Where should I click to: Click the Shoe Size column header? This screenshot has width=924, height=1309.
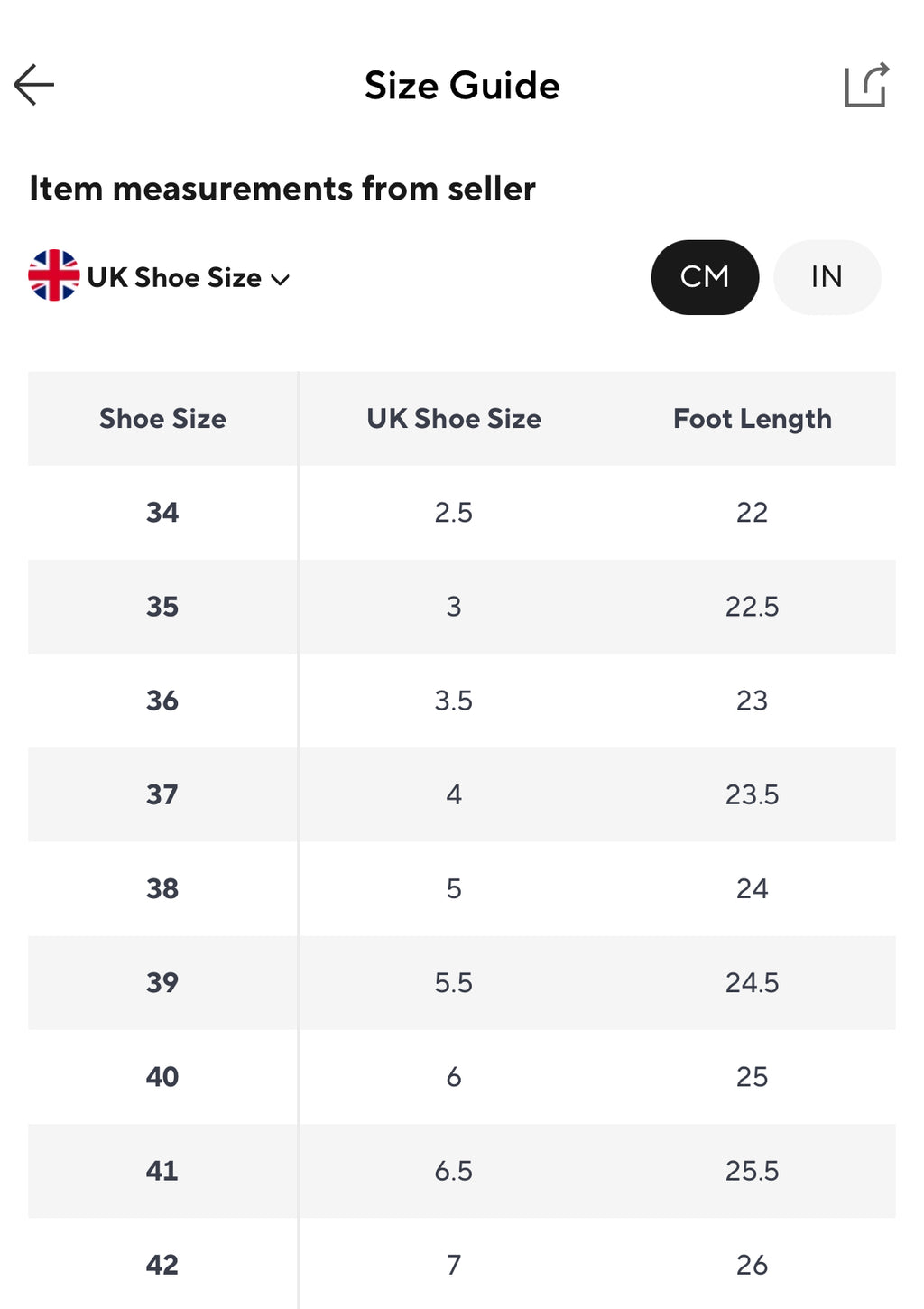pyautogui.click(x=162, y=419)
